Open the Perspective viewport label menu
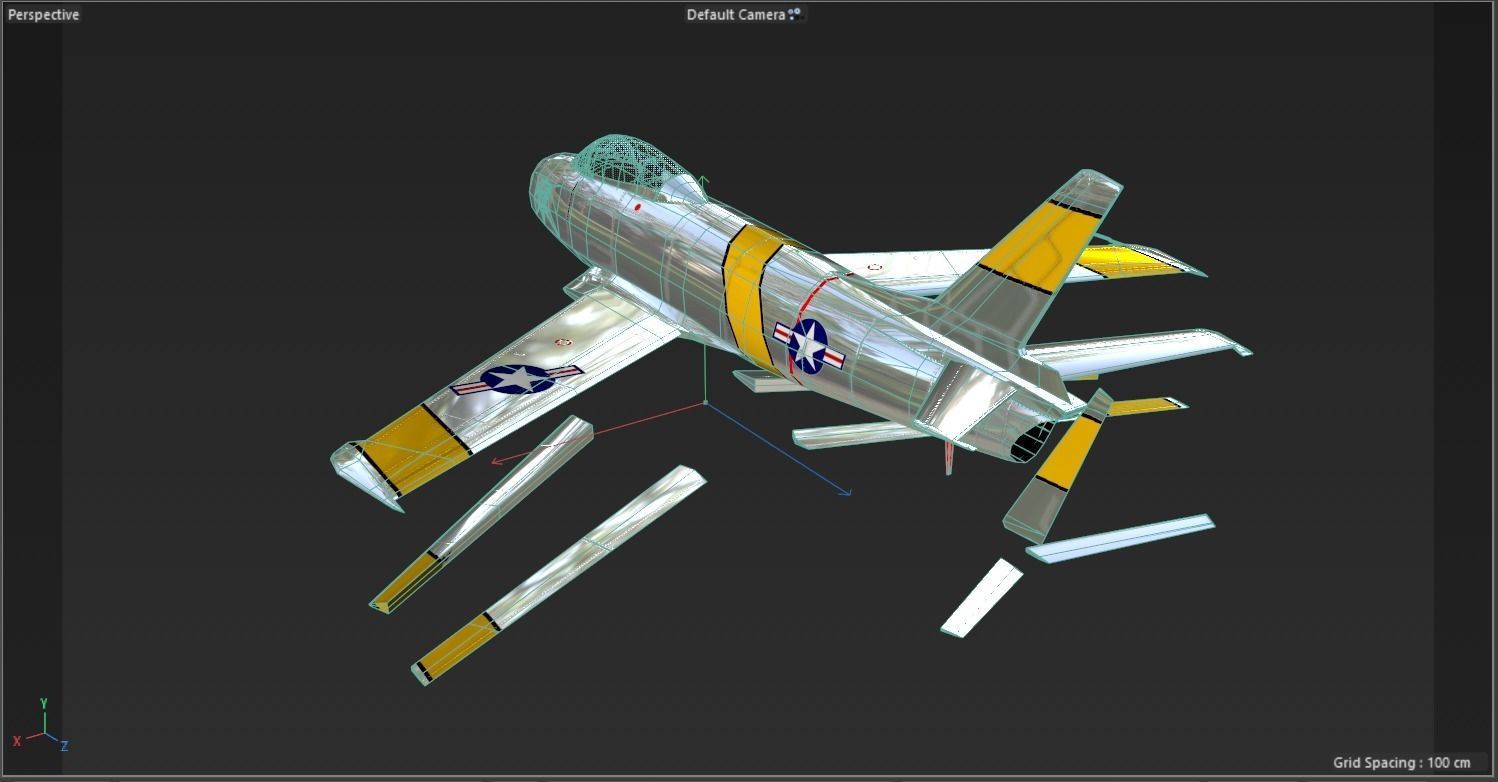This screenshot has width=1498, height=782. tap(42, 14)
